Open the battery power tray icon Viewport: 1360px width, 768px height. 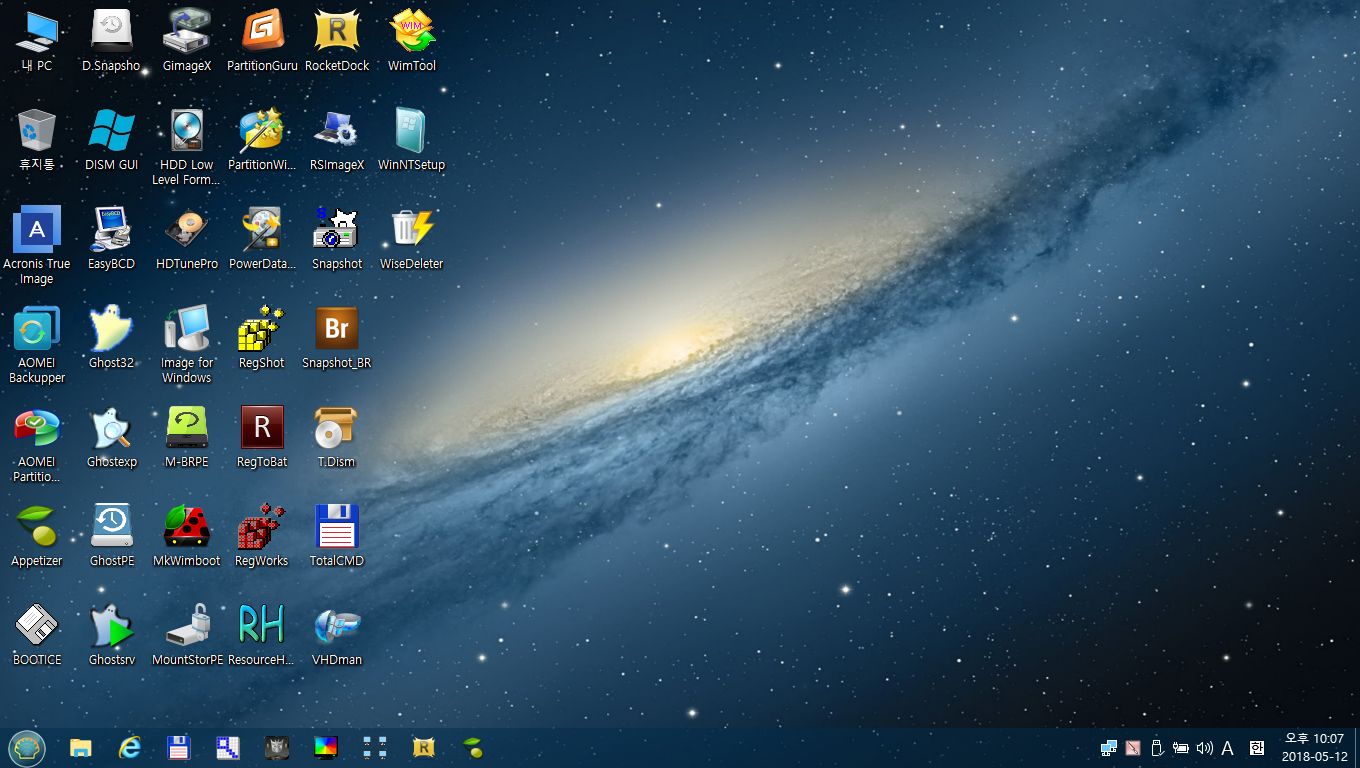[x=1181, y=748]
